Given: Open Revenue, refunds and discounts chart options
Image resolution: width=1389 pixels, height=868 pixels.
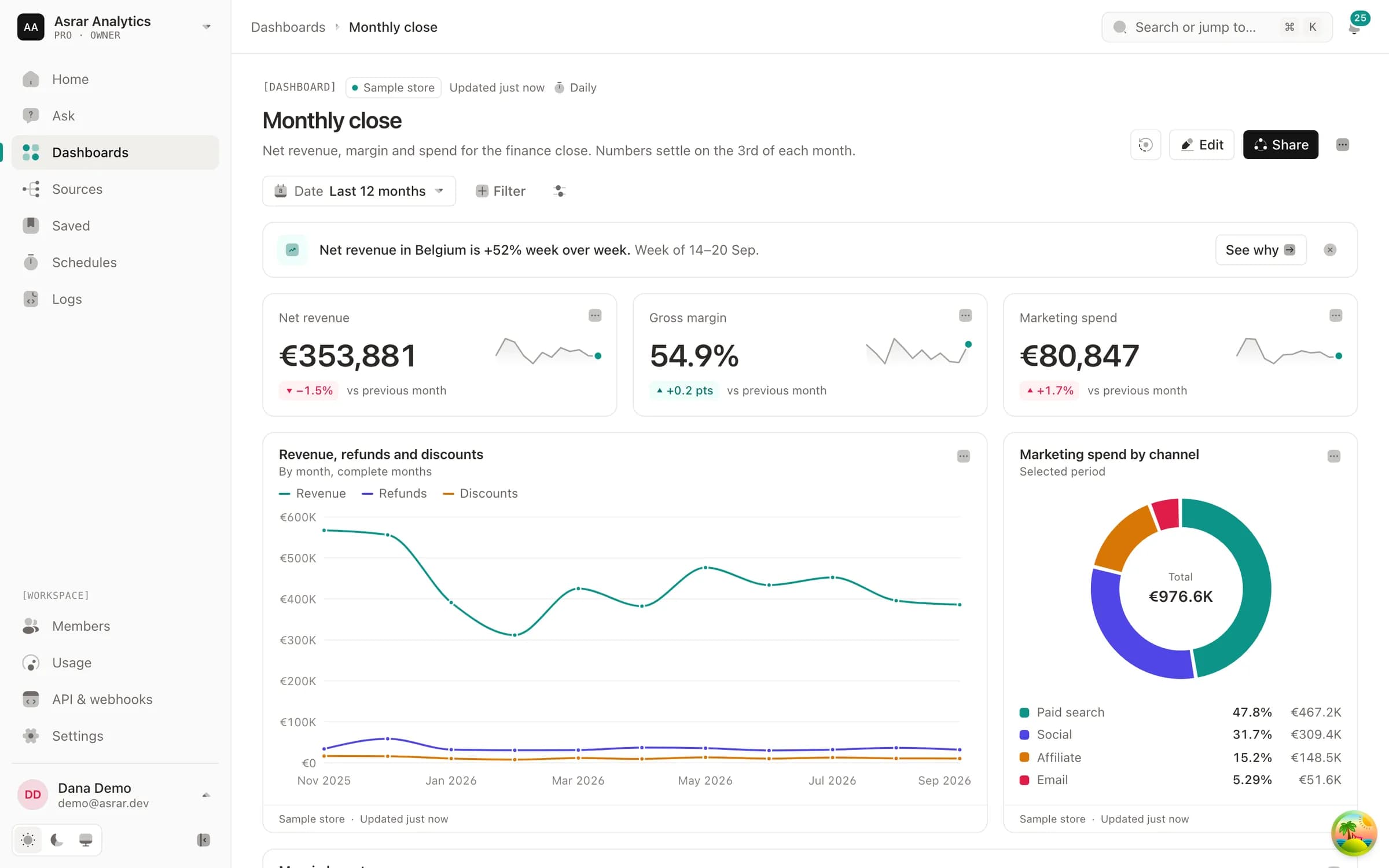Looking at the screenshot, I should click(x=964, y=456).
